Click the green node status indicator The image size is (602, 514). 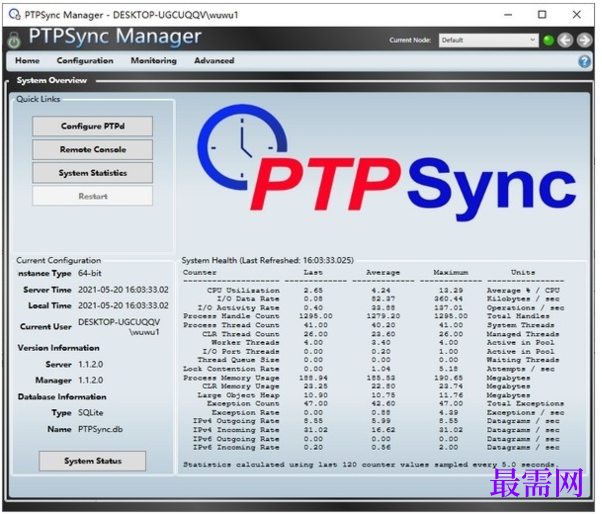(x=549, y=40)
